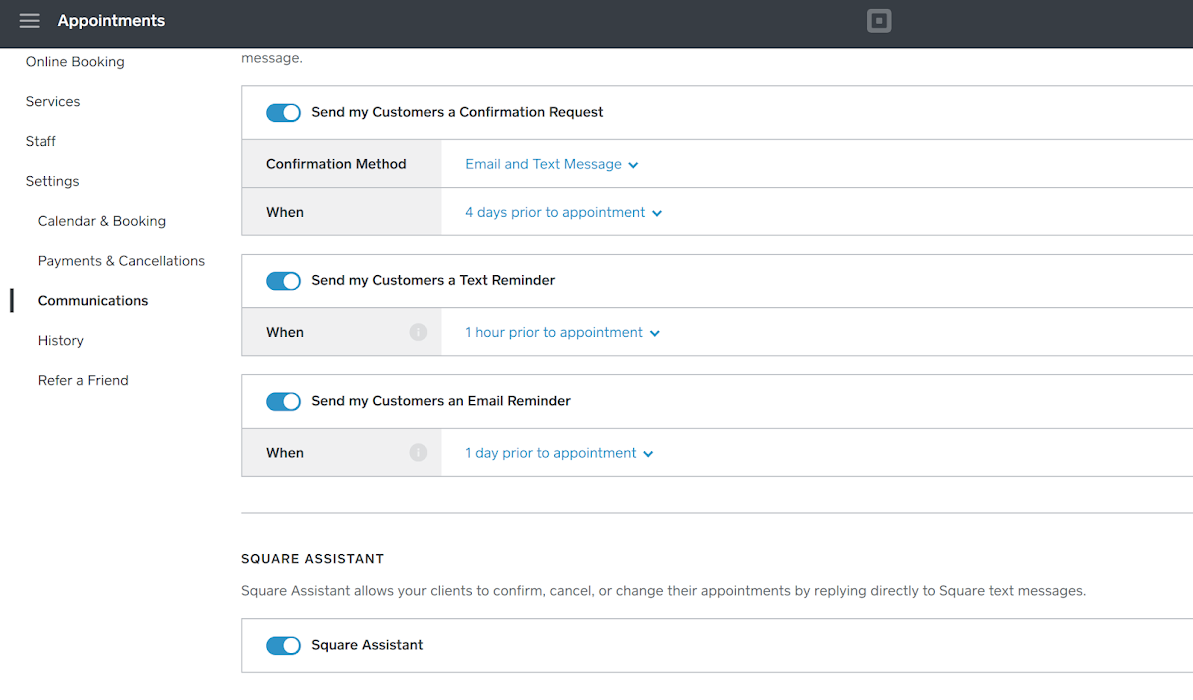The width and height of the screenshot is (1193, 700).
Task: View the Staff page
Action: (40, 141)
